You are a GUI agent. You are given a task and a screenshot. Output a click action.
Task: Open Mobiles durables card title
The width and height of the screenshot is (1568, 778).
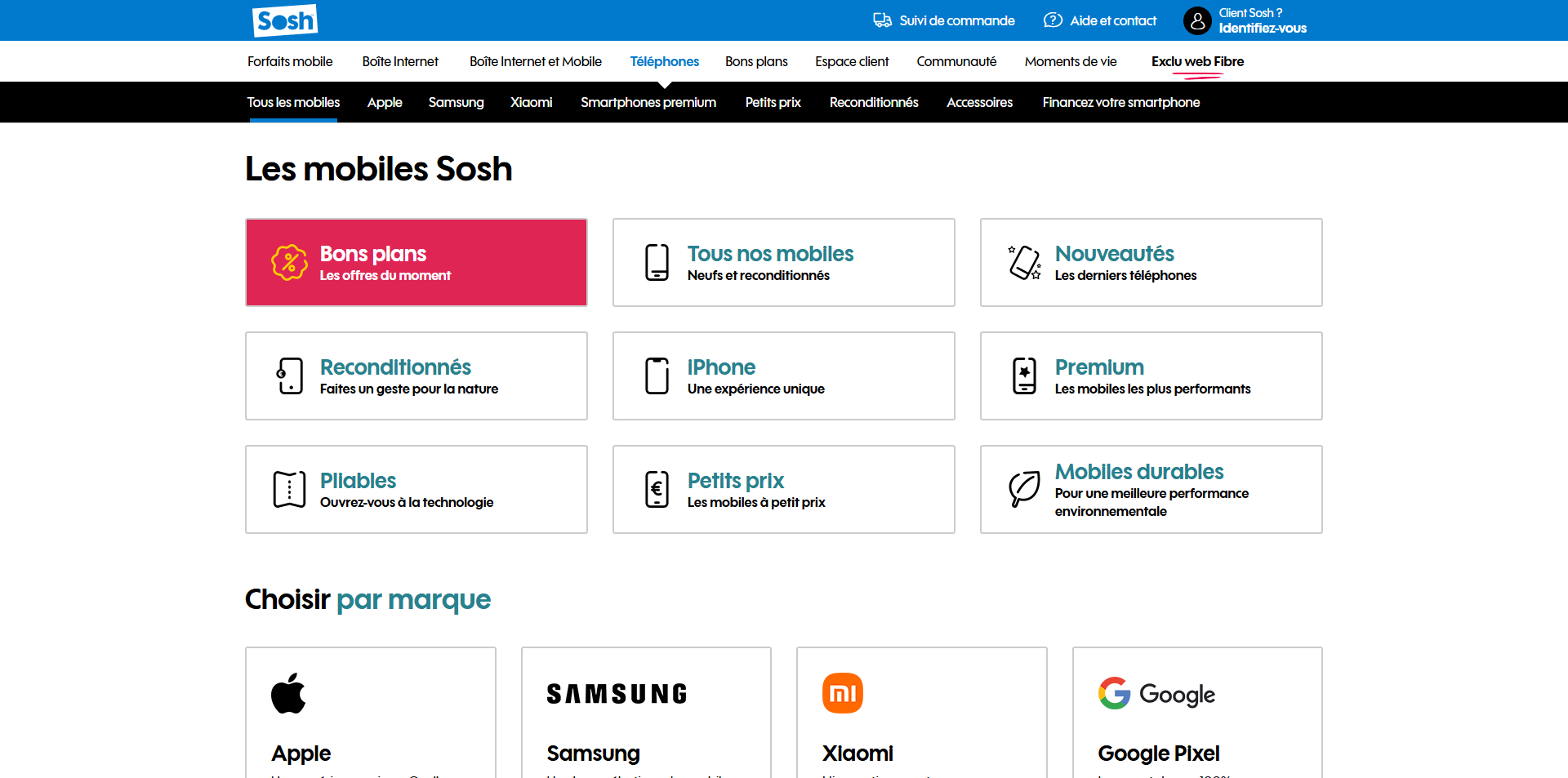pyautogui.click(x=1138, y=472)
